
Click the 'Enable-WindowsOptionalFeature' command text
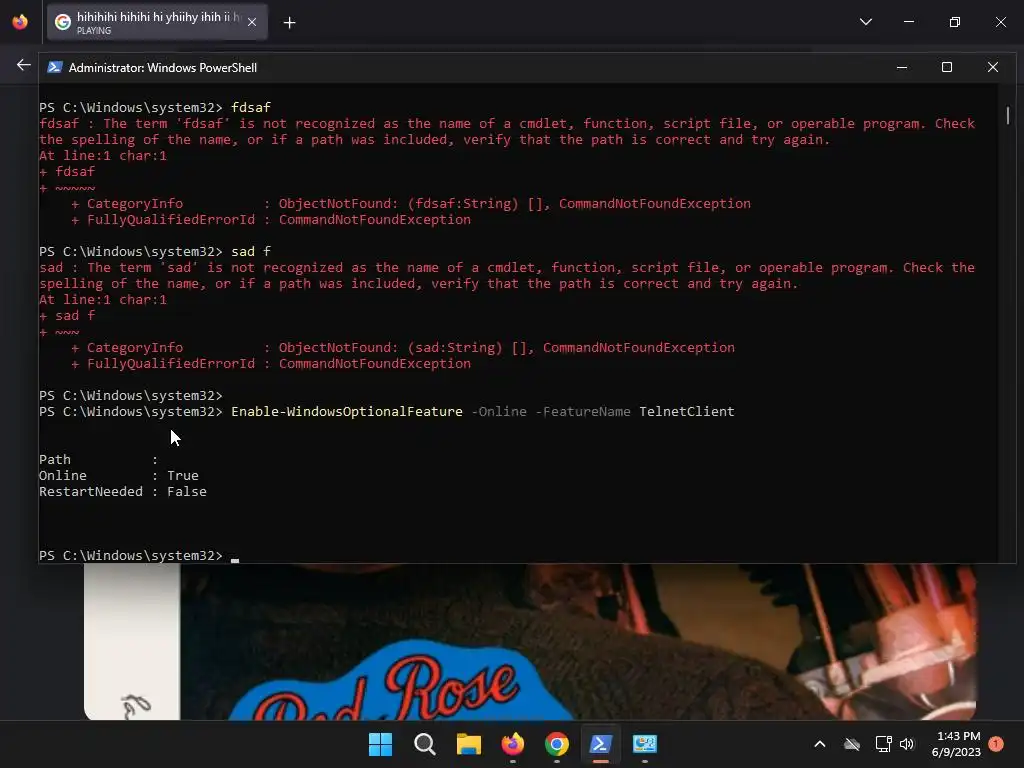click(x=347, y=411)
